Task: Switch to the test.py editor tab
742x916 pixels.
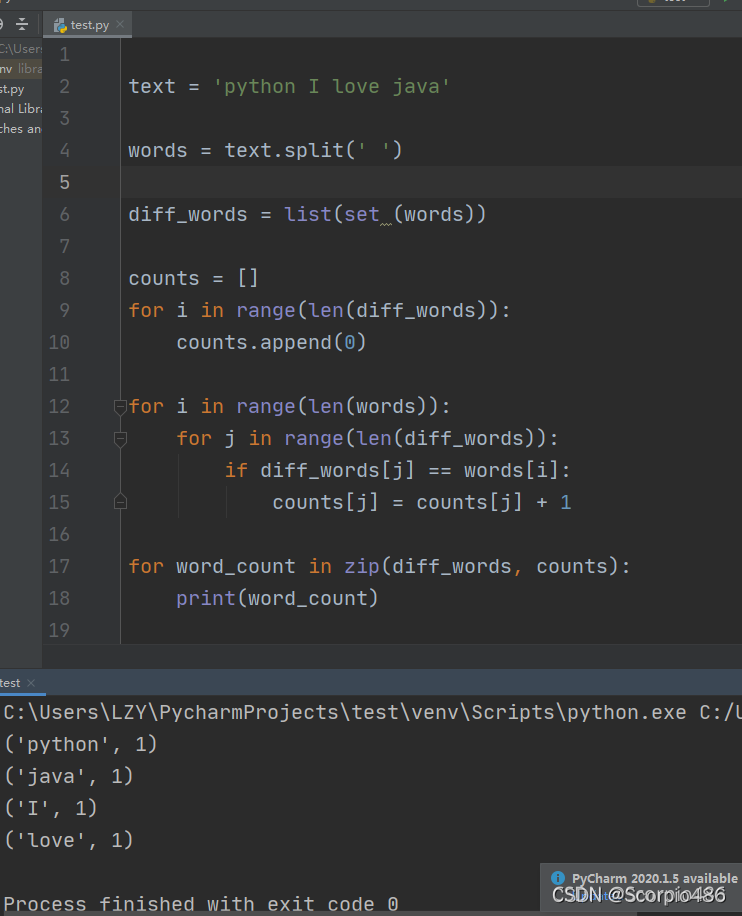Action: point(88,25)
